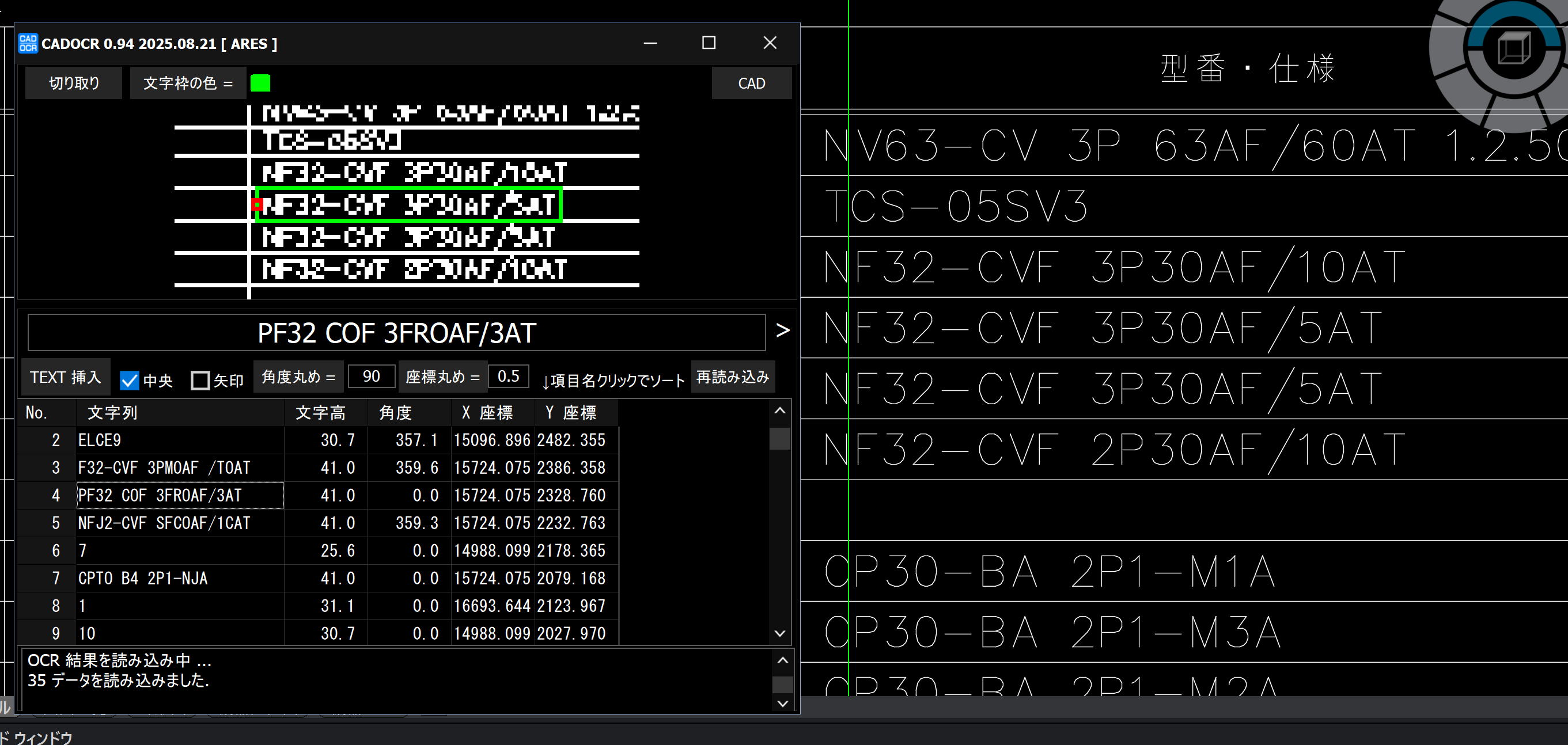Click the 3D view cube icon

pyautogui.click(x=1514, y=47)
